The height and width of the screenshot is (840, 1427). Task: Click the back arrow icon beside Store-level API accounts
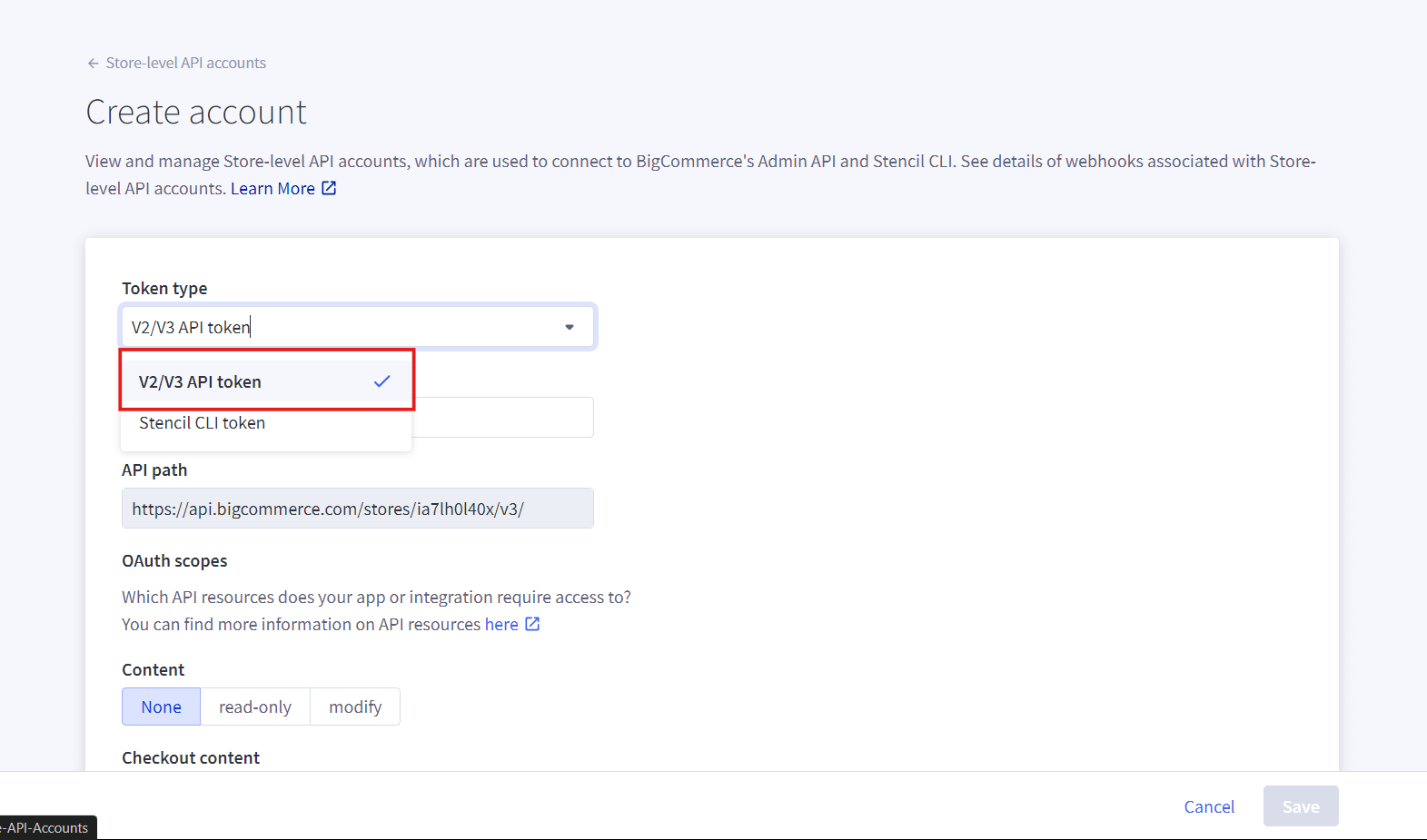93,64
